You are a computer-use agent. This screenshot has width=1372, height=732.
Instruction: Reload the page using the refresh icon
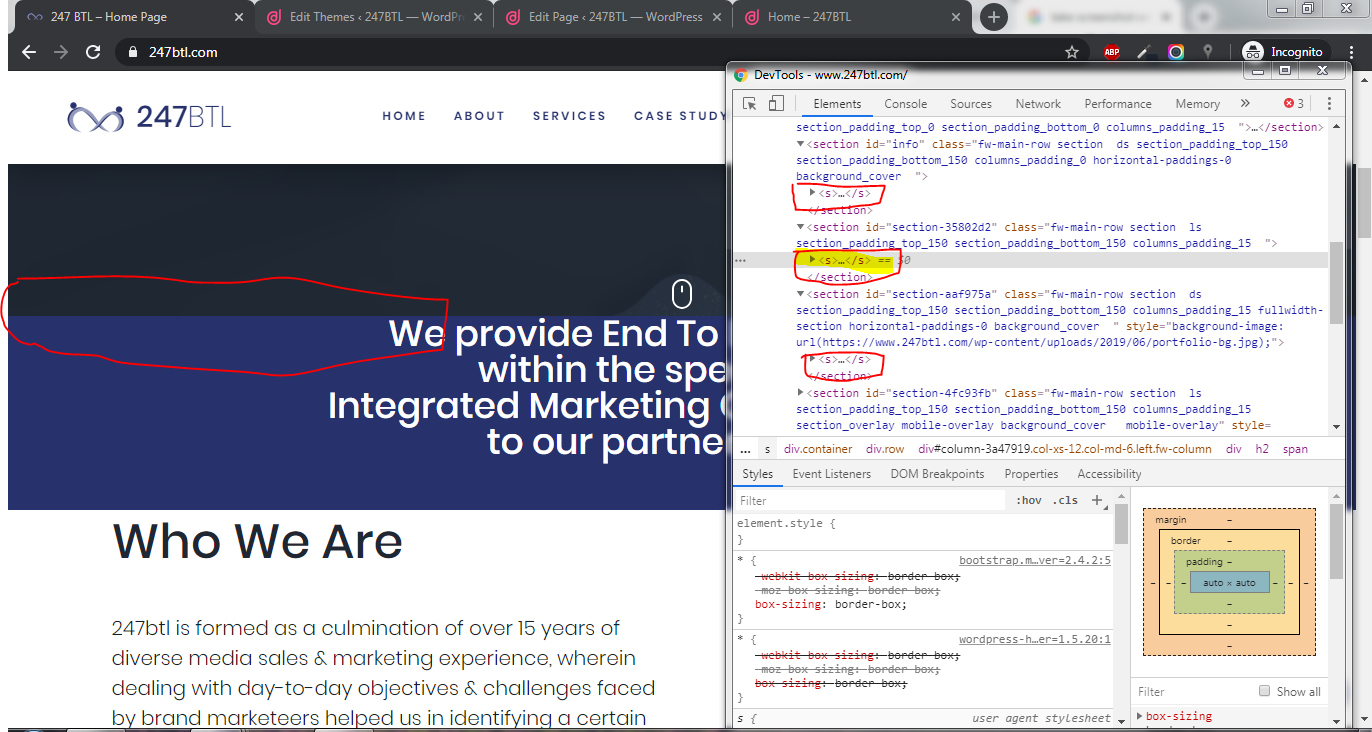click(93, 52)
